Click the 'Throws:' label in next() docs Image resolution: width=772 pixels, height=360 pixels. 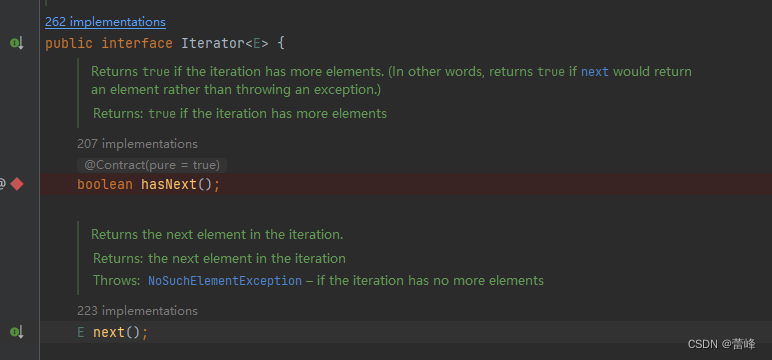pyautogui.click(x=117, y=281)
